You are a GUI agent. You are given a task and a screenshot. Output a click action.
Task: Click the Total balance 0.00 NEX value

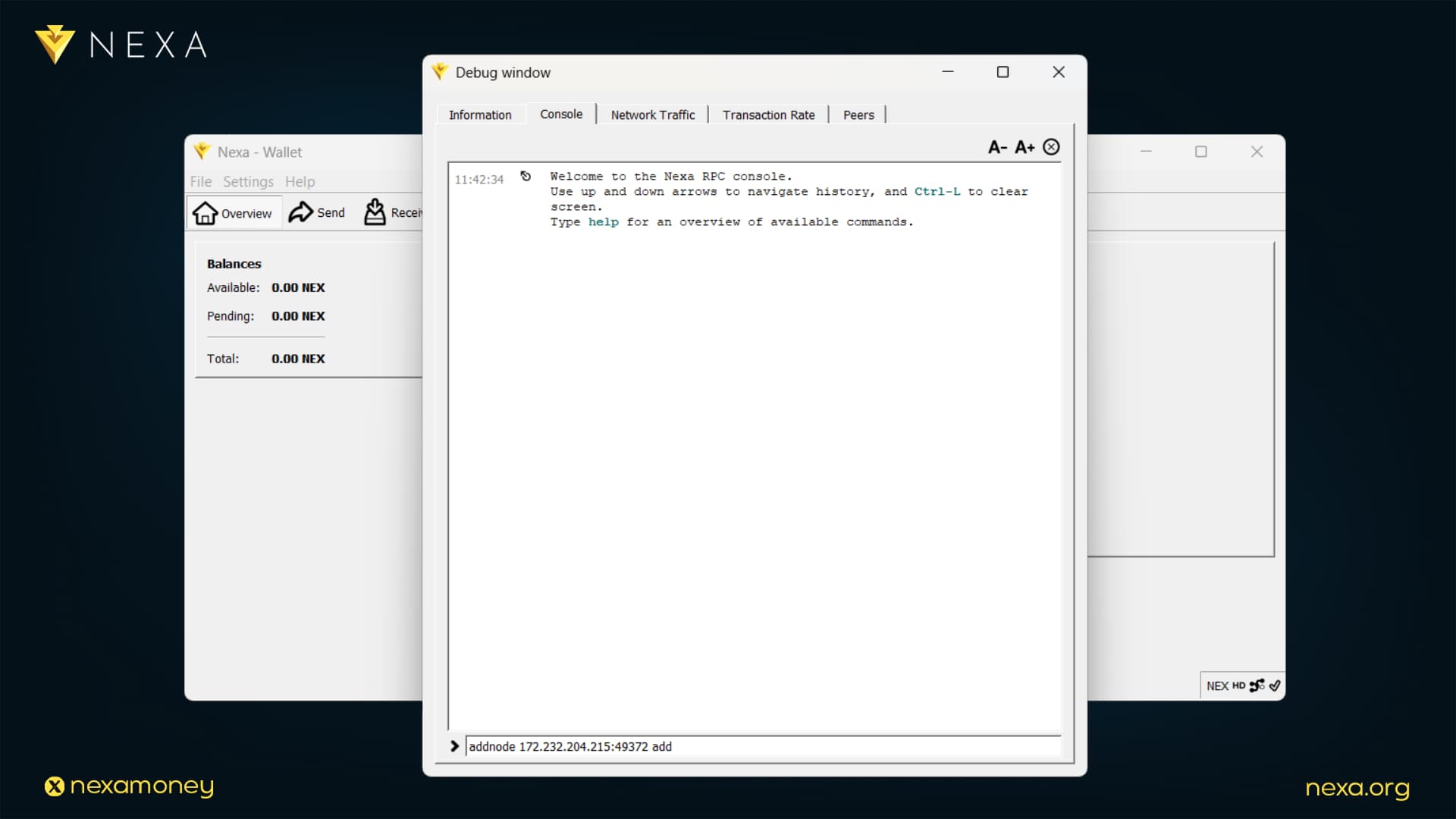tap(298, 359)
